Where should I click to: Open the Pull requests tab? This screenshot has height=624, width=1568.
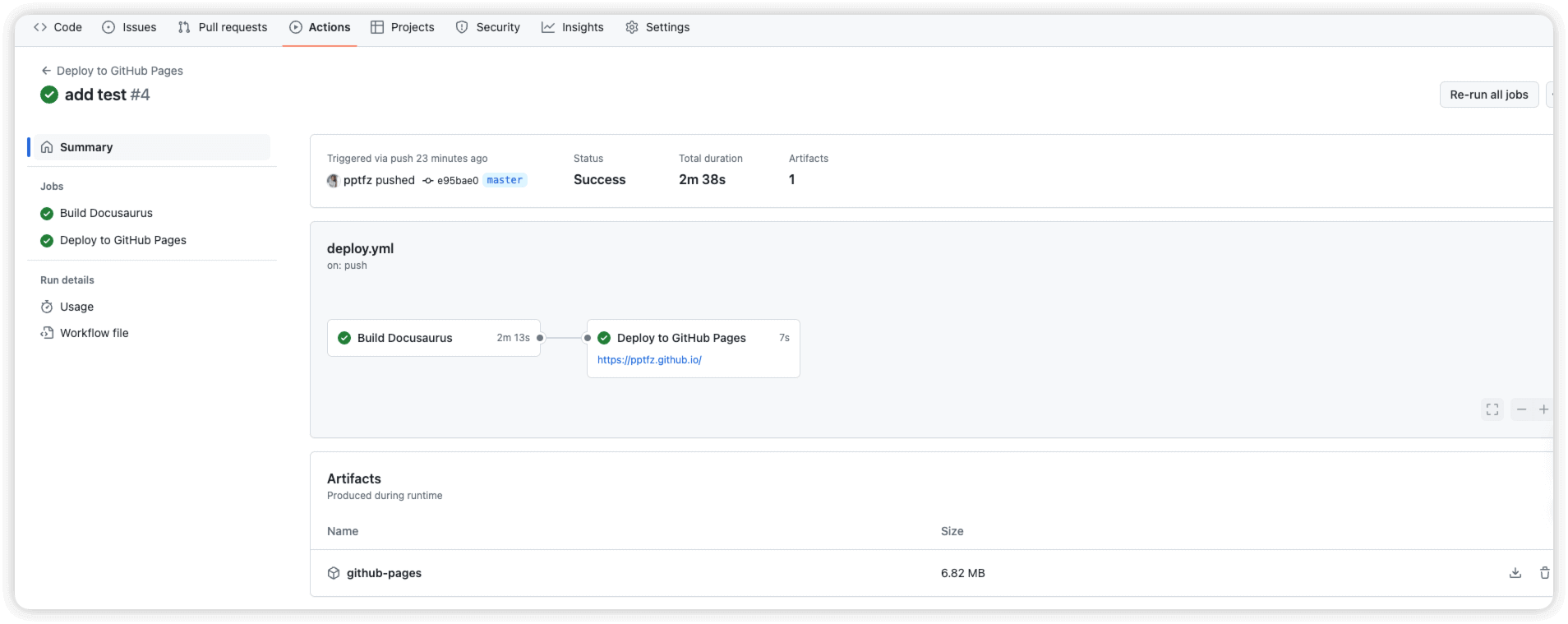click(x=223, y=27)
